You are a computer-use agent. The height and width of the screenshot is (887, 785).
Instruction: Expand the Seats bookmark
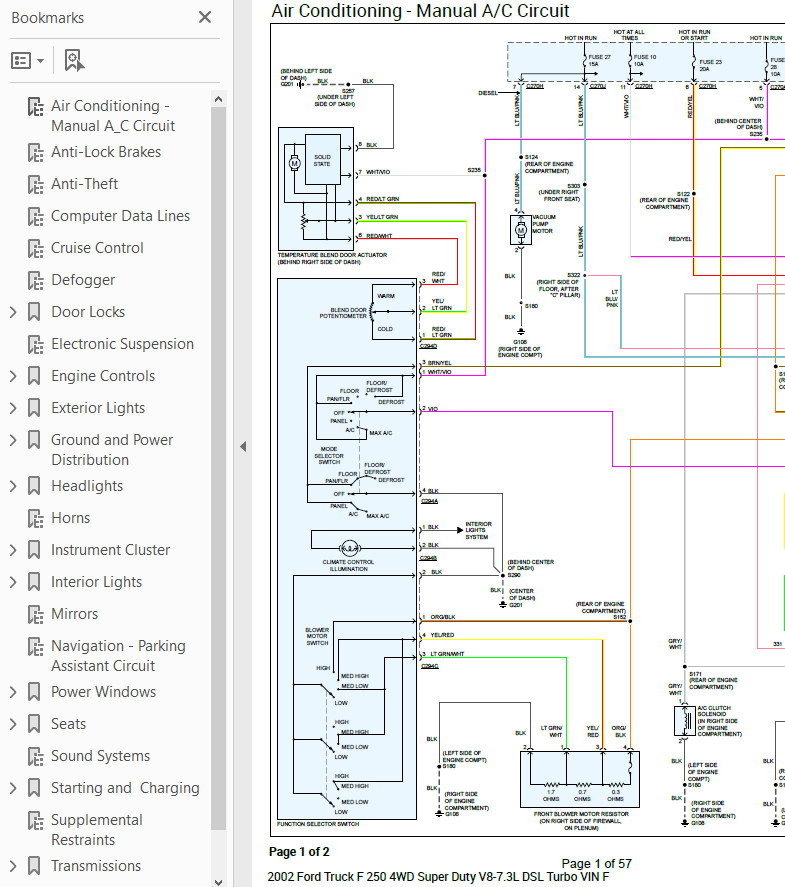pos(13,724)
